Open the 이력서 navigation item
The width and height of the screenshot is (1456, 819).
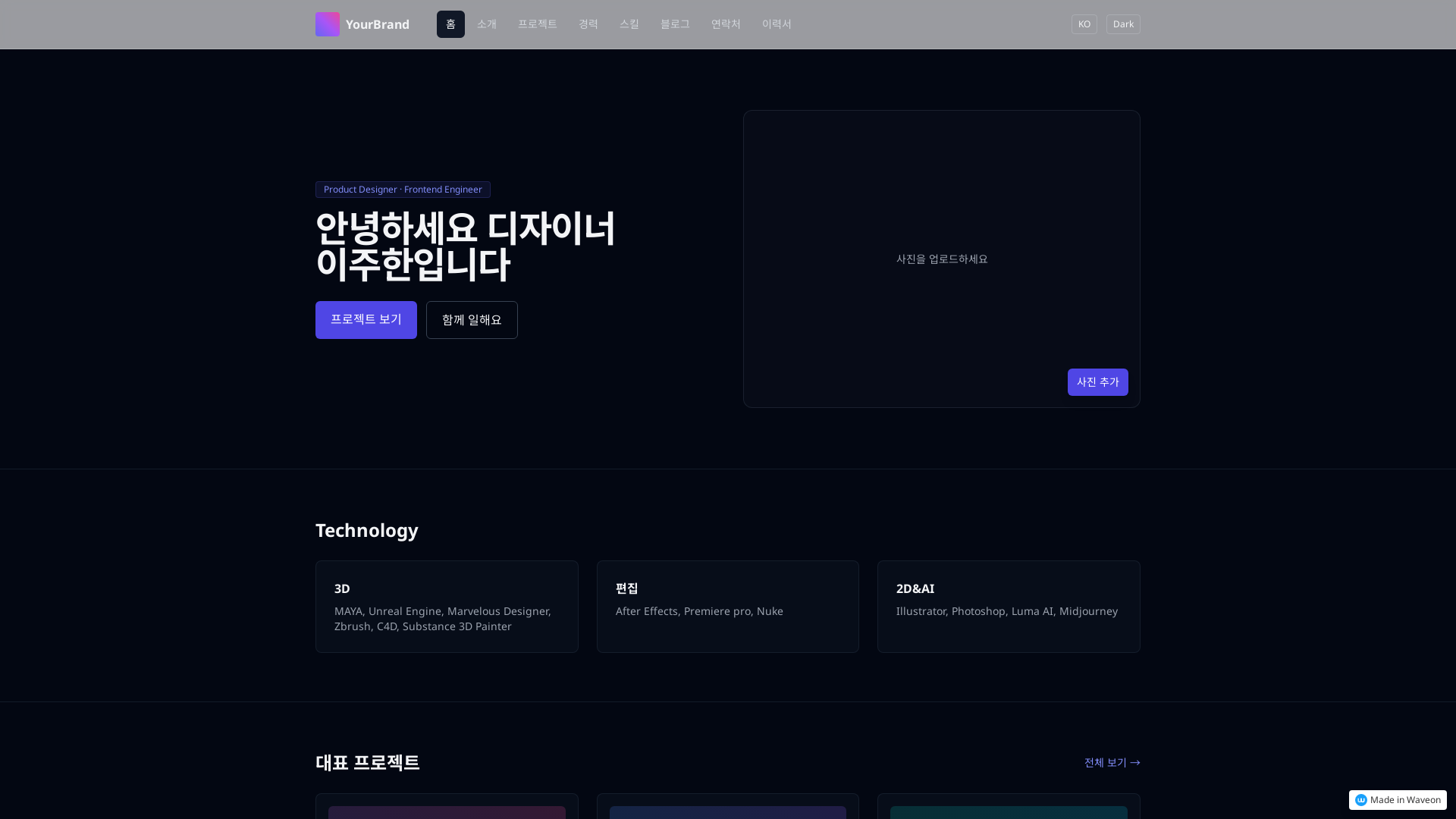click(777, 24)
